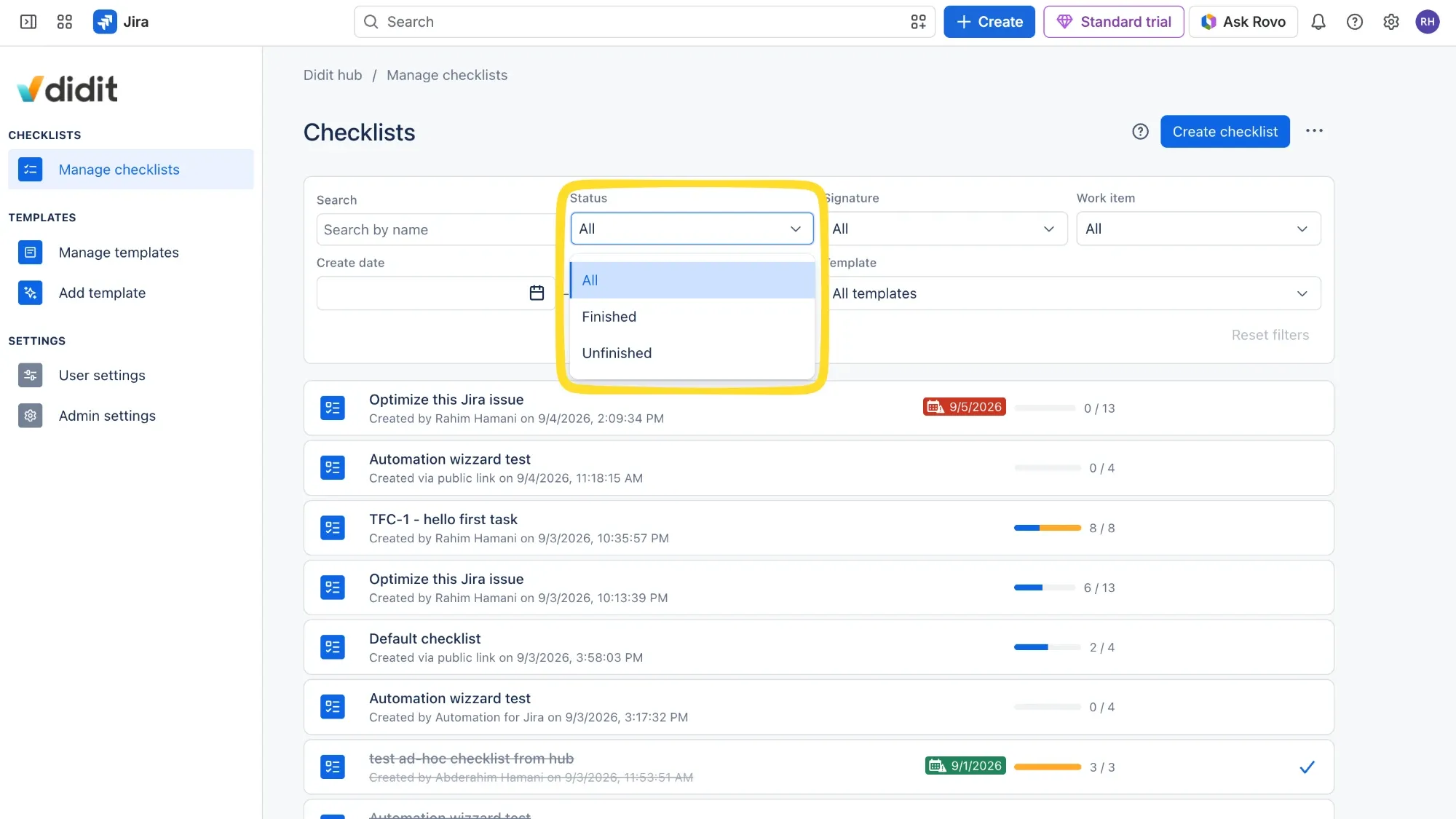1456x819 pixels.
Task: Open Default checklist row
Action: (x=818, y=647)
